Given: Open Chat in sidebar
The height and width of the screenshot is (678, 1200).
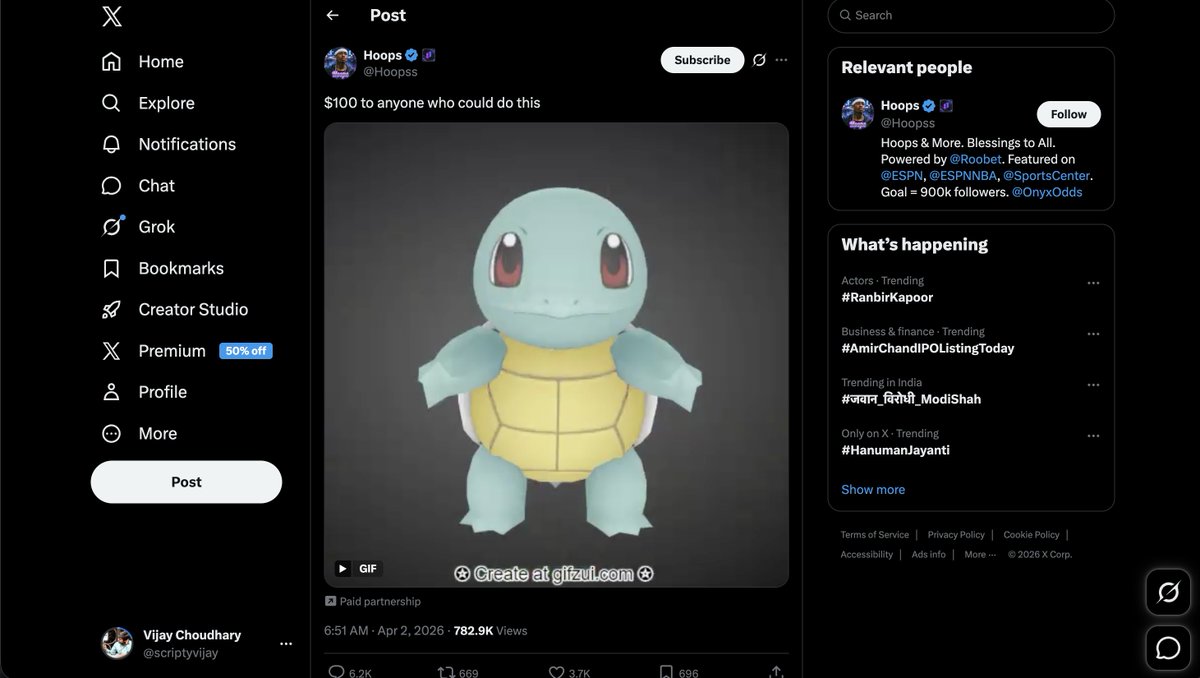Looking at the screenshot, I should [x=138, y=186].
